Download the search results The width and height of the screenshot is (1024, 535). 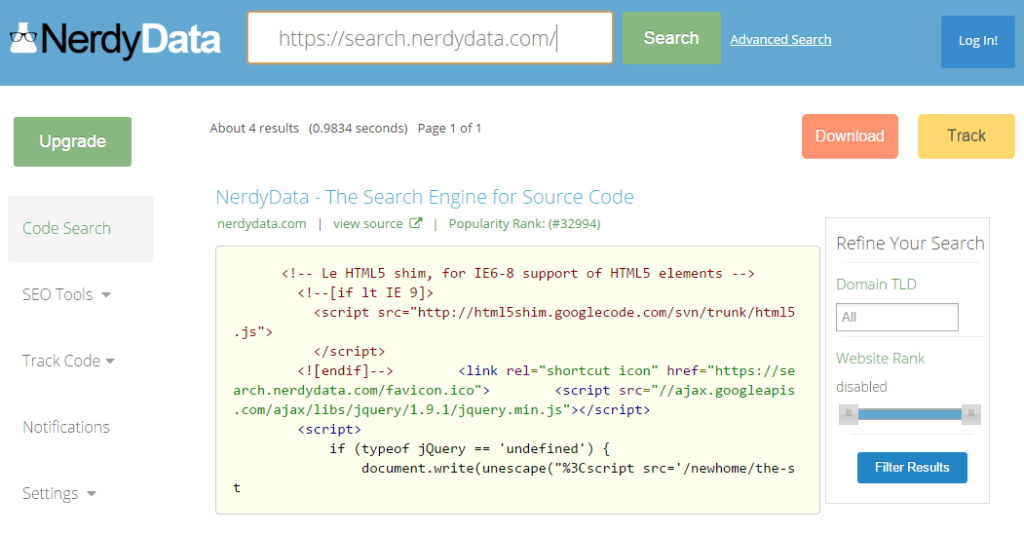pos(850,137)
